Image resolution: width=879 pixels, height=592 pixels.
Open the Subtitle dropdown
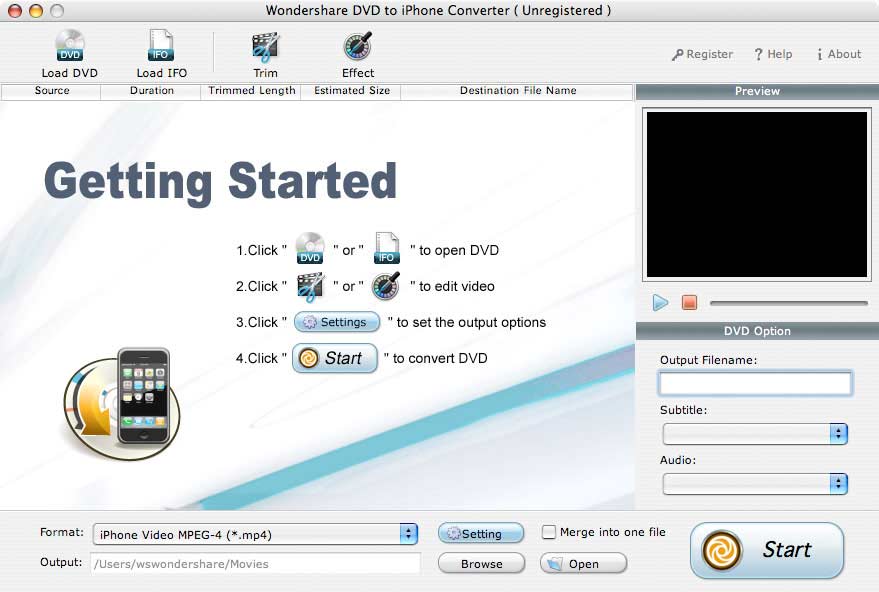(x=755, y=434)
